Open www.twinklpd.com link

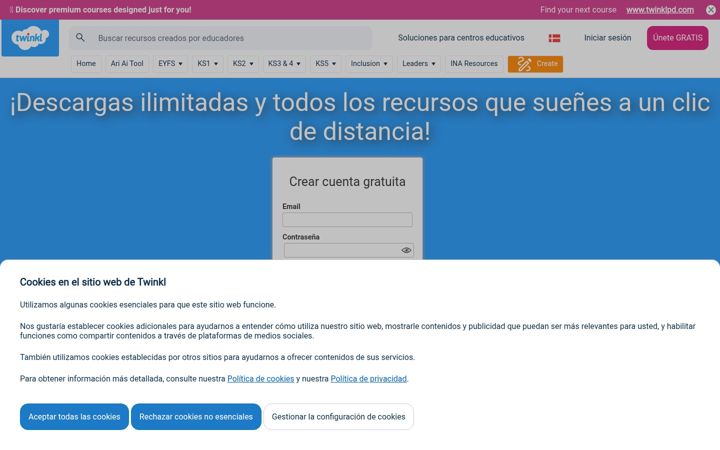pyautogui.click(x=660, y=10)
